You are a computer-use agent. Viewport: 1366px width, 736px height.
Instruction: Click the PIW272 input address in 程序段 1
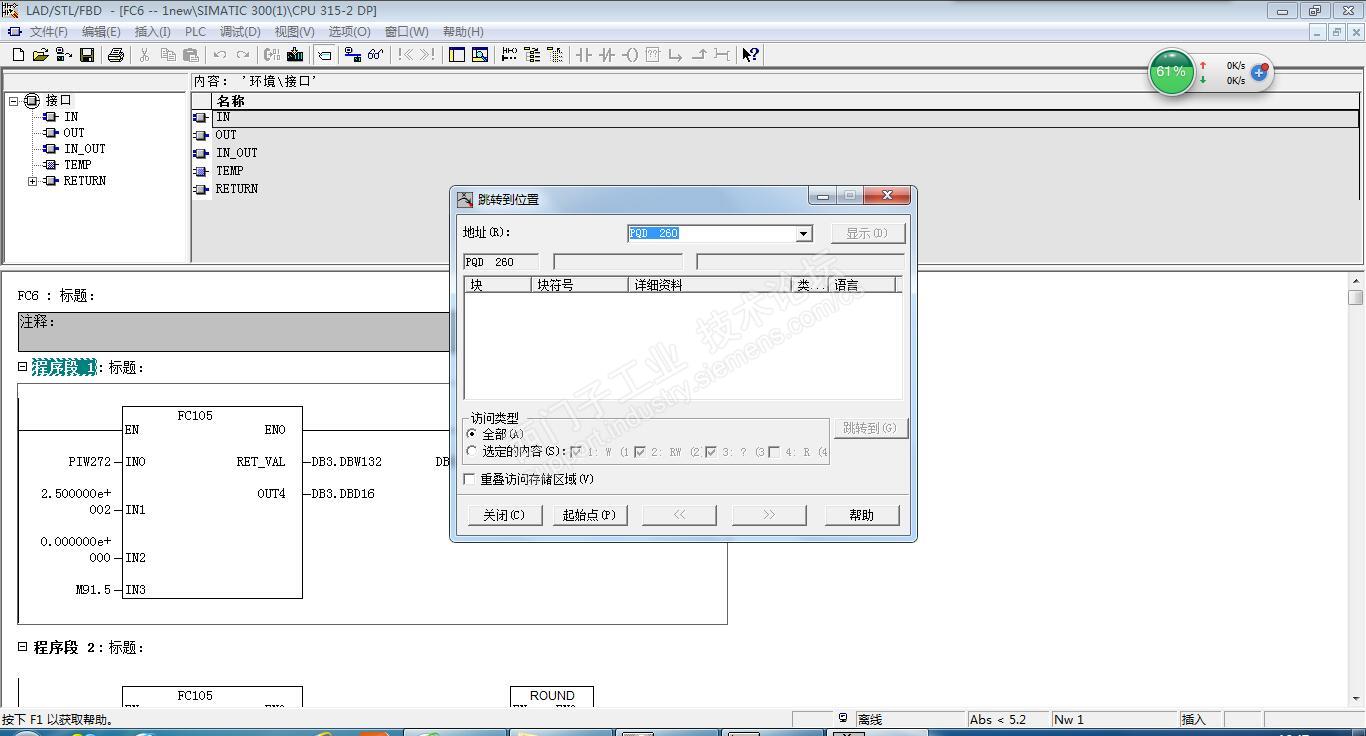[89, 462]
